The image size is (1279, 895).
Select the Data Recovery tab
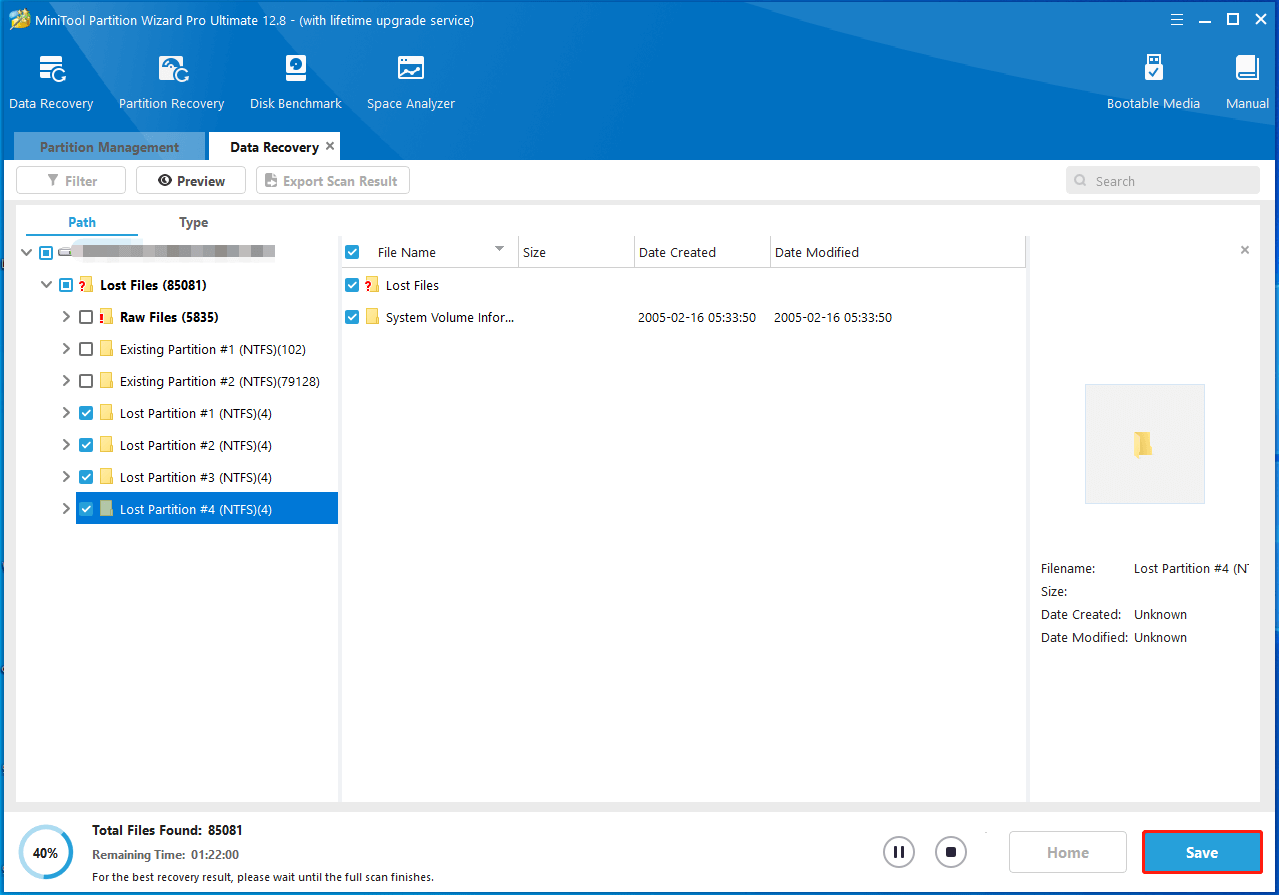pyautogui.click(x=274, y=147)
